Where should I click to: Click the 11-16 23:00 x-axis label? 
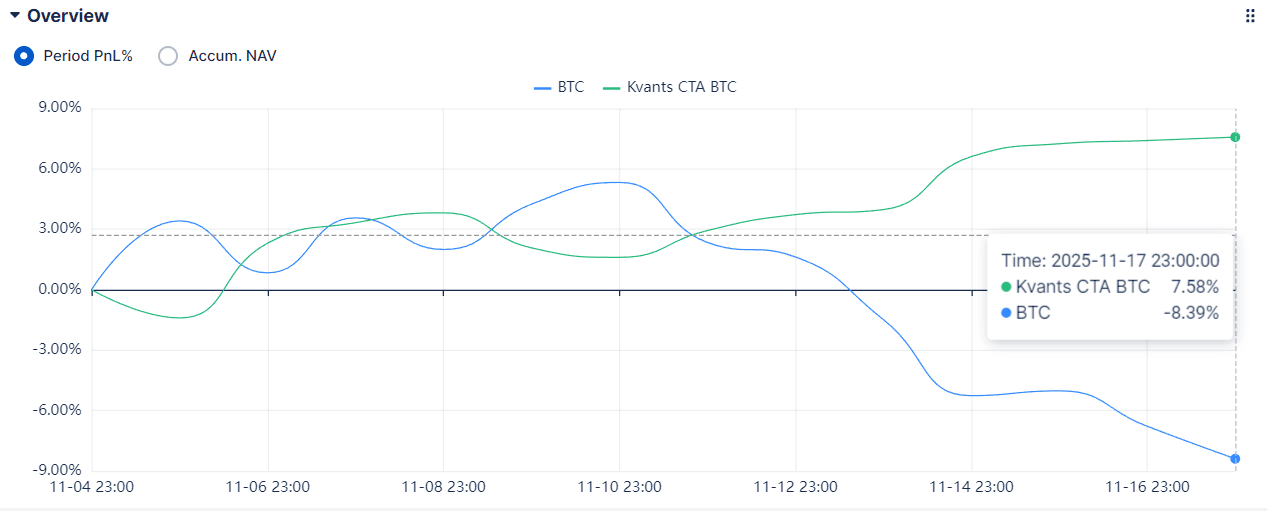click(x=1147, y=487)
